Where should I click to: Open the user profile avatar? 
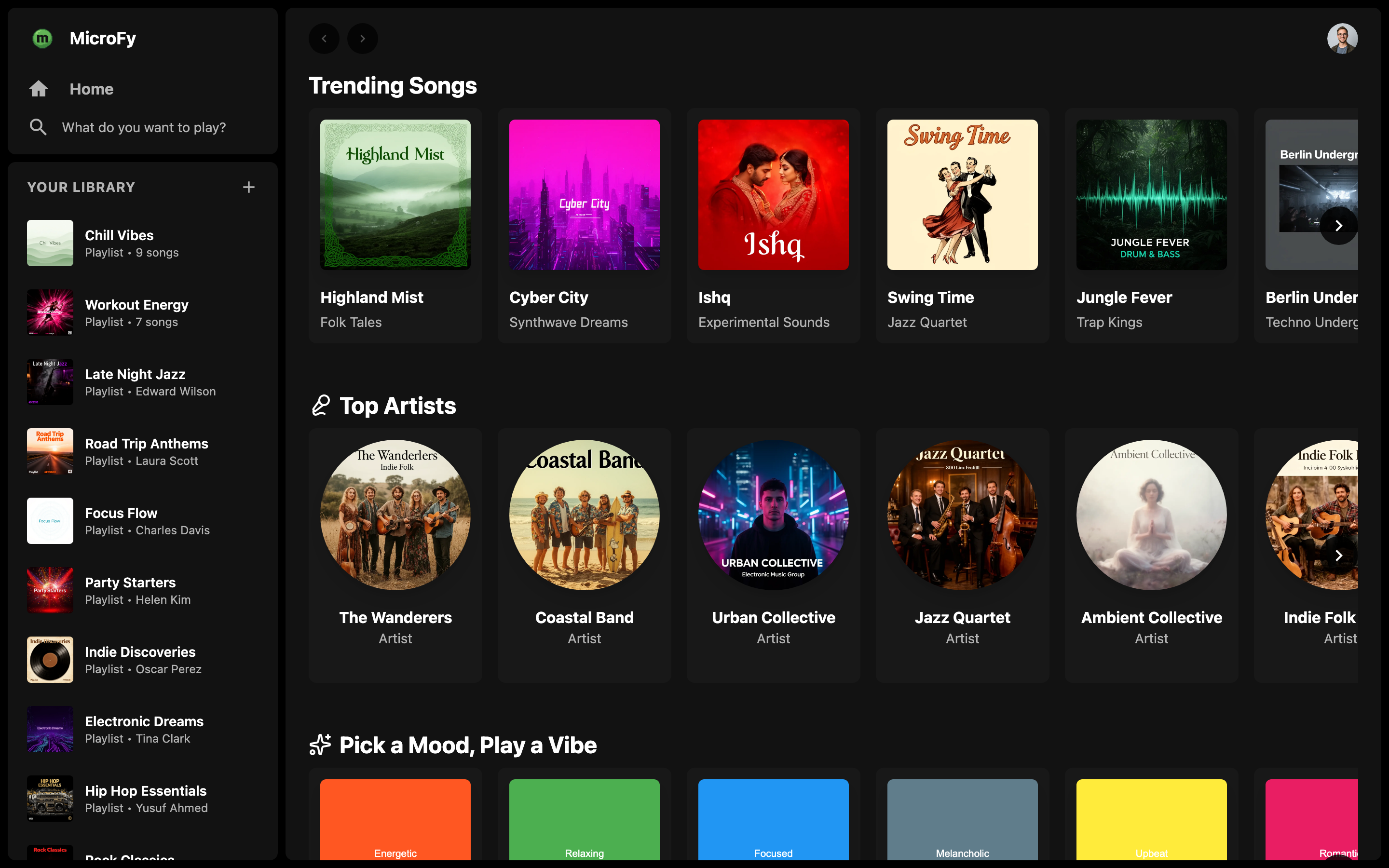1342,39
